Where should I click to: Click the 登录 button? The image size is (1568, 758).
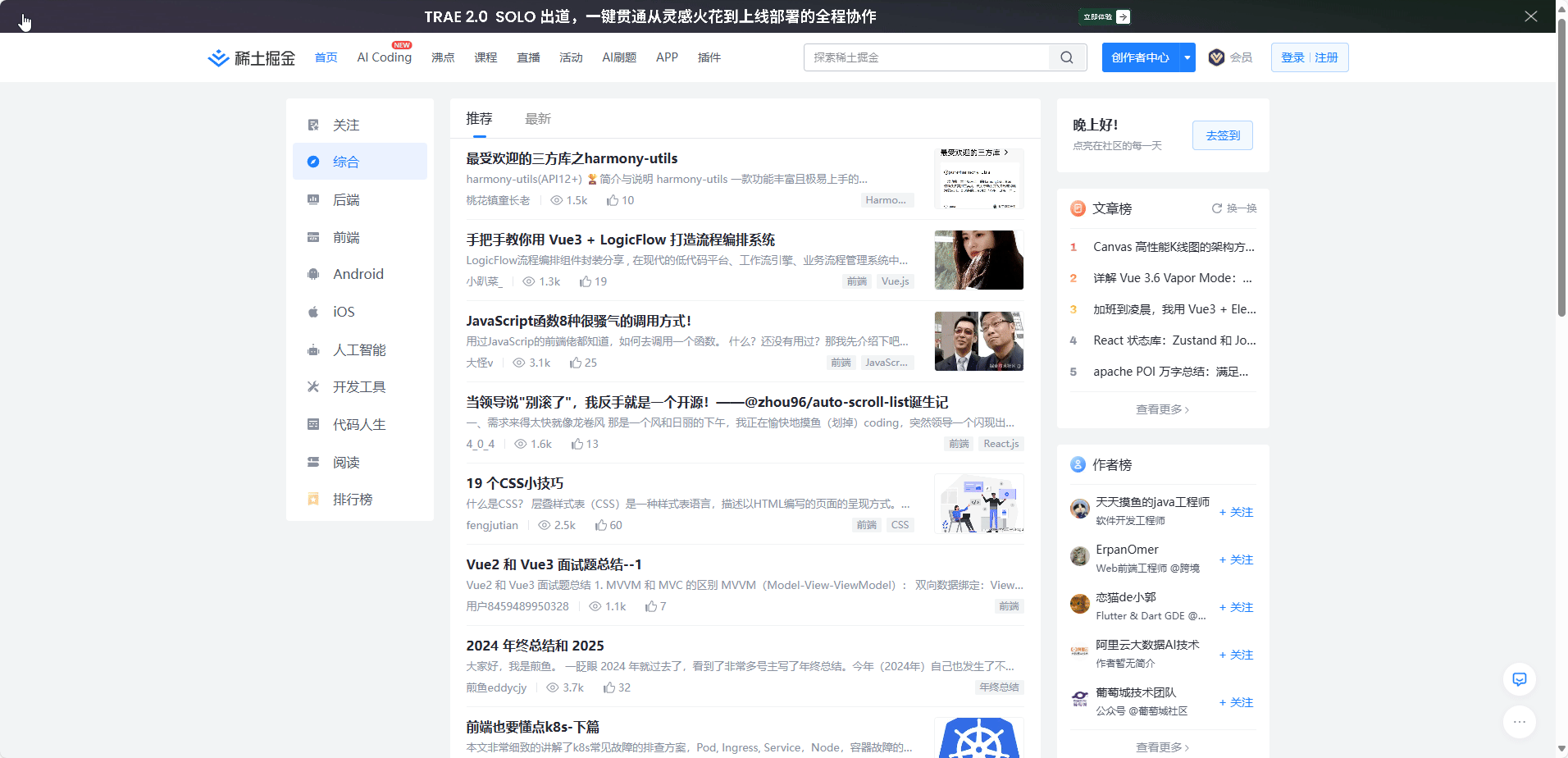pos(1292,57)
